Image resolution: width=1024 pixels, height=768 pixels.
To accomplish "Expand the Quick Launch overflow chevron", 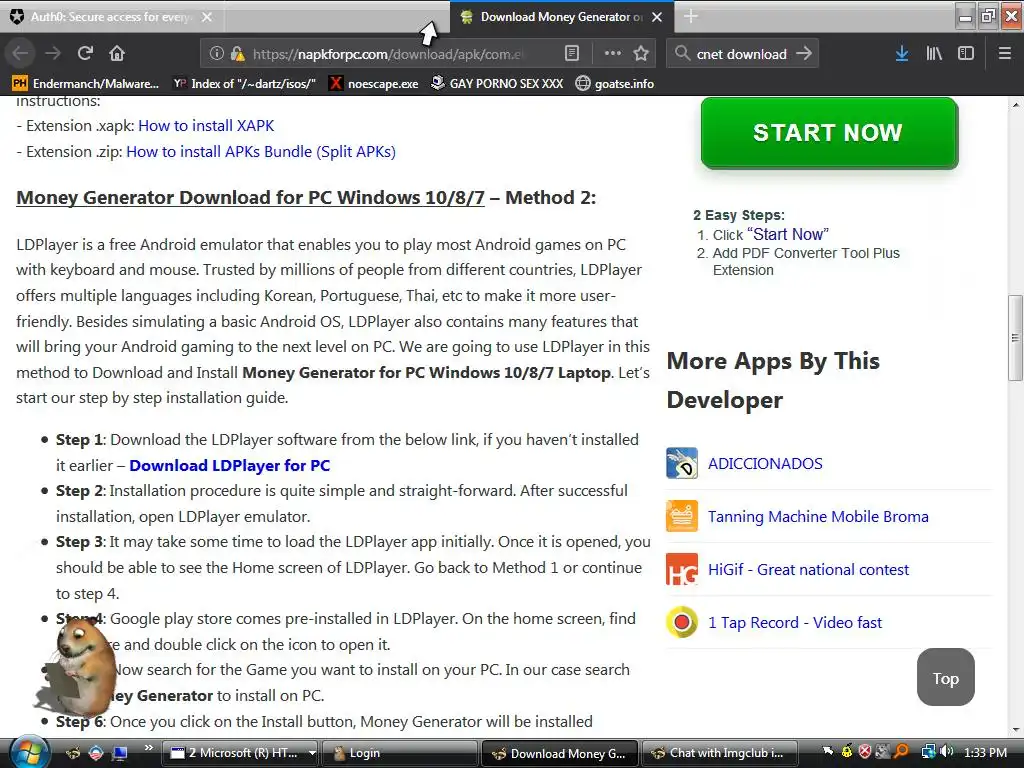I will [x=148, y=748].
